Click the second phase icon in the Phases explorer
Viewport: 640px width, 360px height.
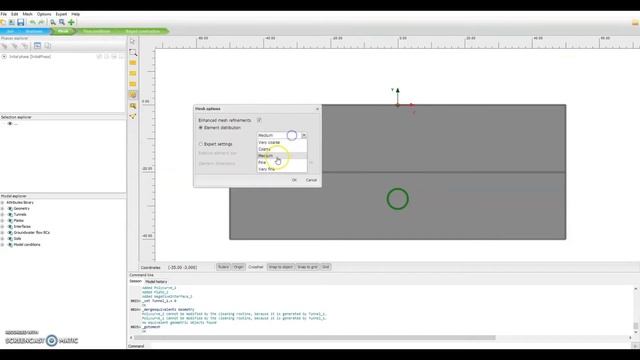(15, 46)
